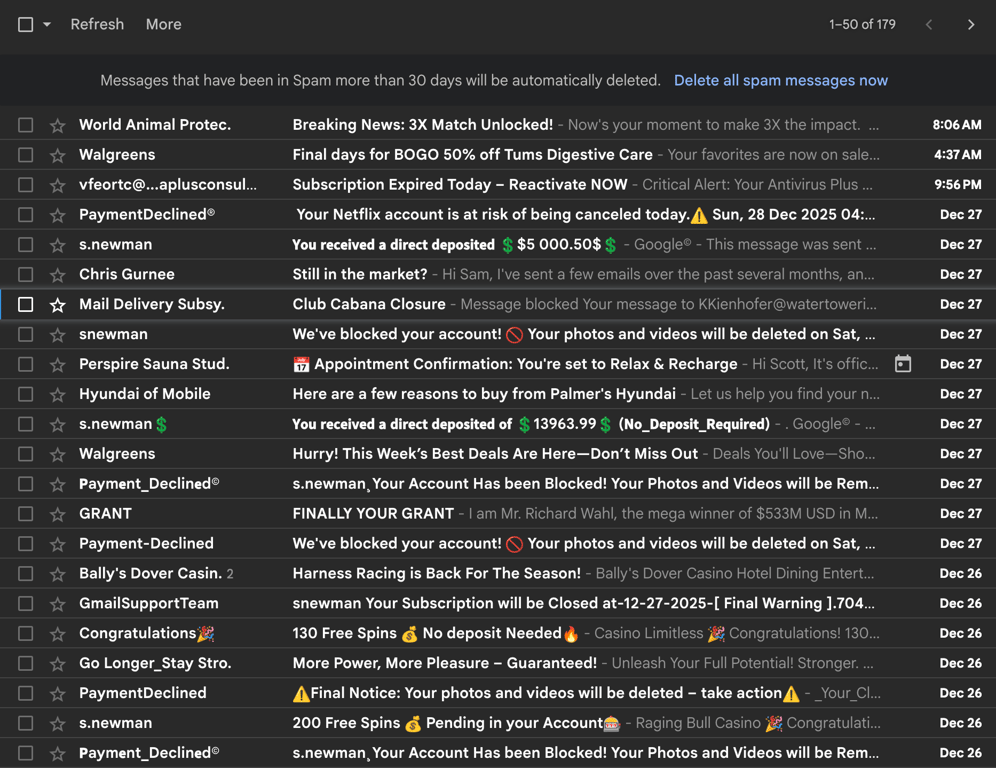The width and height of the screenshot is (996, 768).
Task: Star the Perspire Sauna Stud. email
Action: click(58, 365)
